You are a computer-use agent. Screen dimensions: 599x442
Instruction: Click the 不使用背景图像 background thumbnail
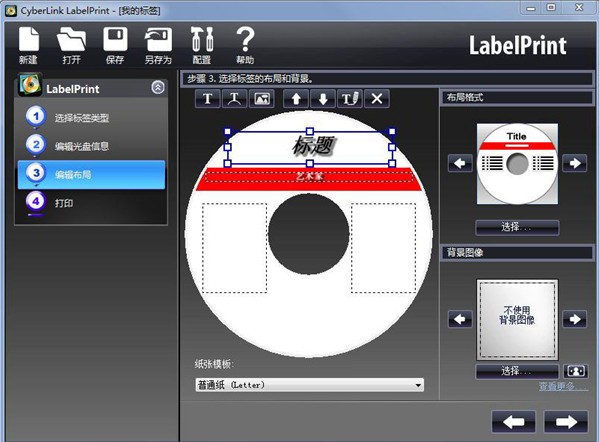517,319
